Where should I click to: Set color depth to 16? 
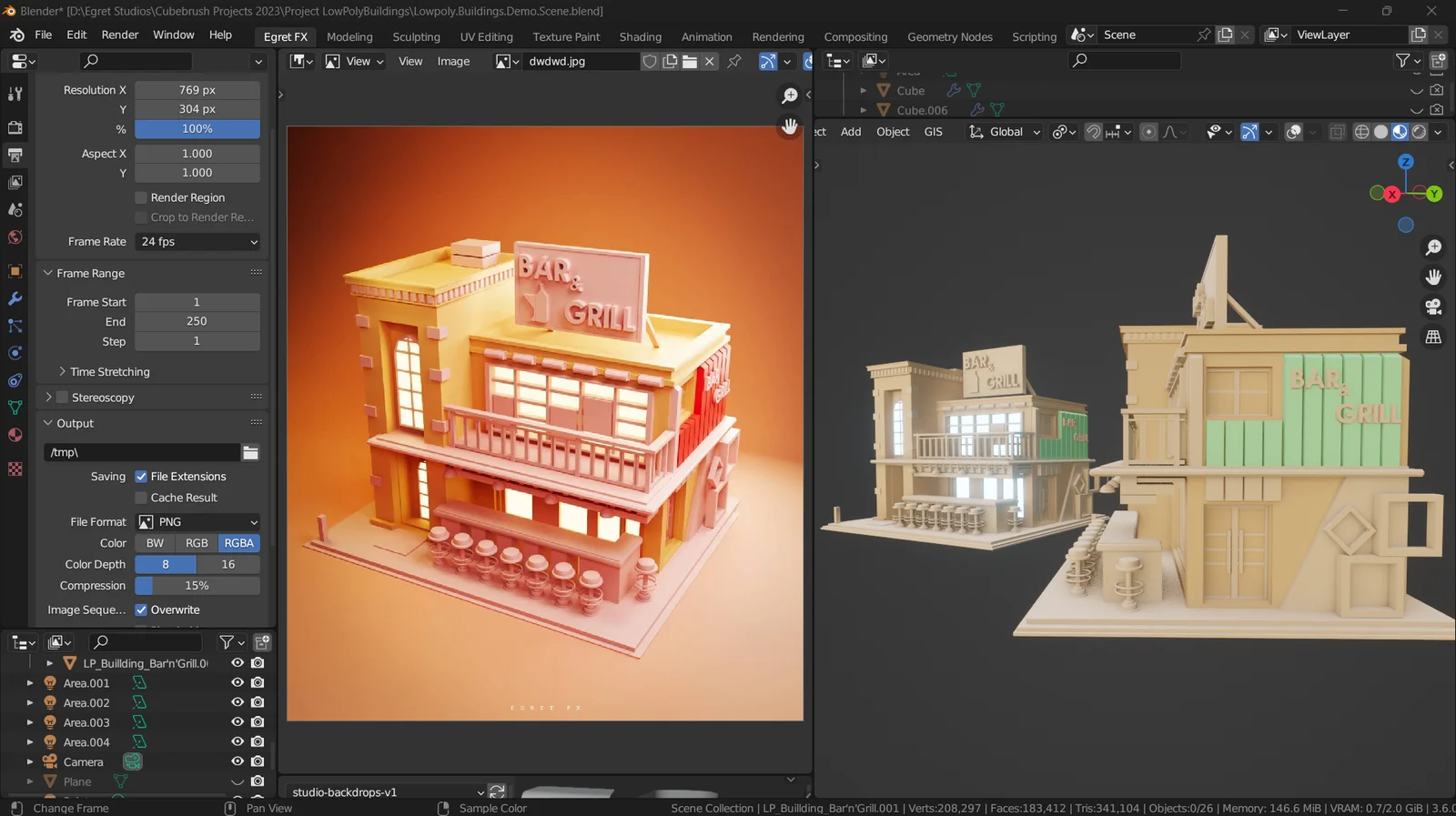tap(228, 564)
